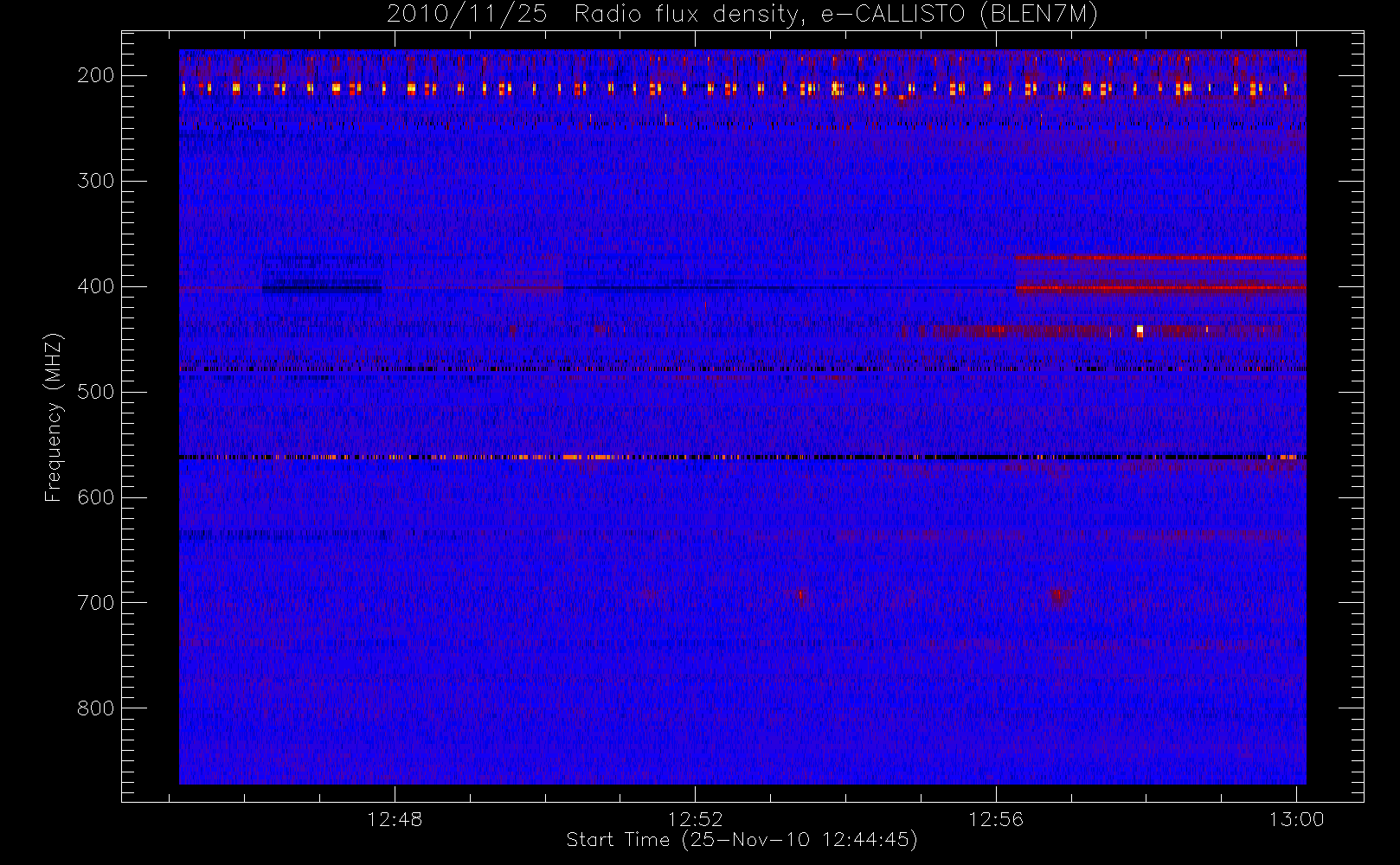The image size is (1400, 865).
Task: Click the 12:52 time tick label
Action: point(695,819)
